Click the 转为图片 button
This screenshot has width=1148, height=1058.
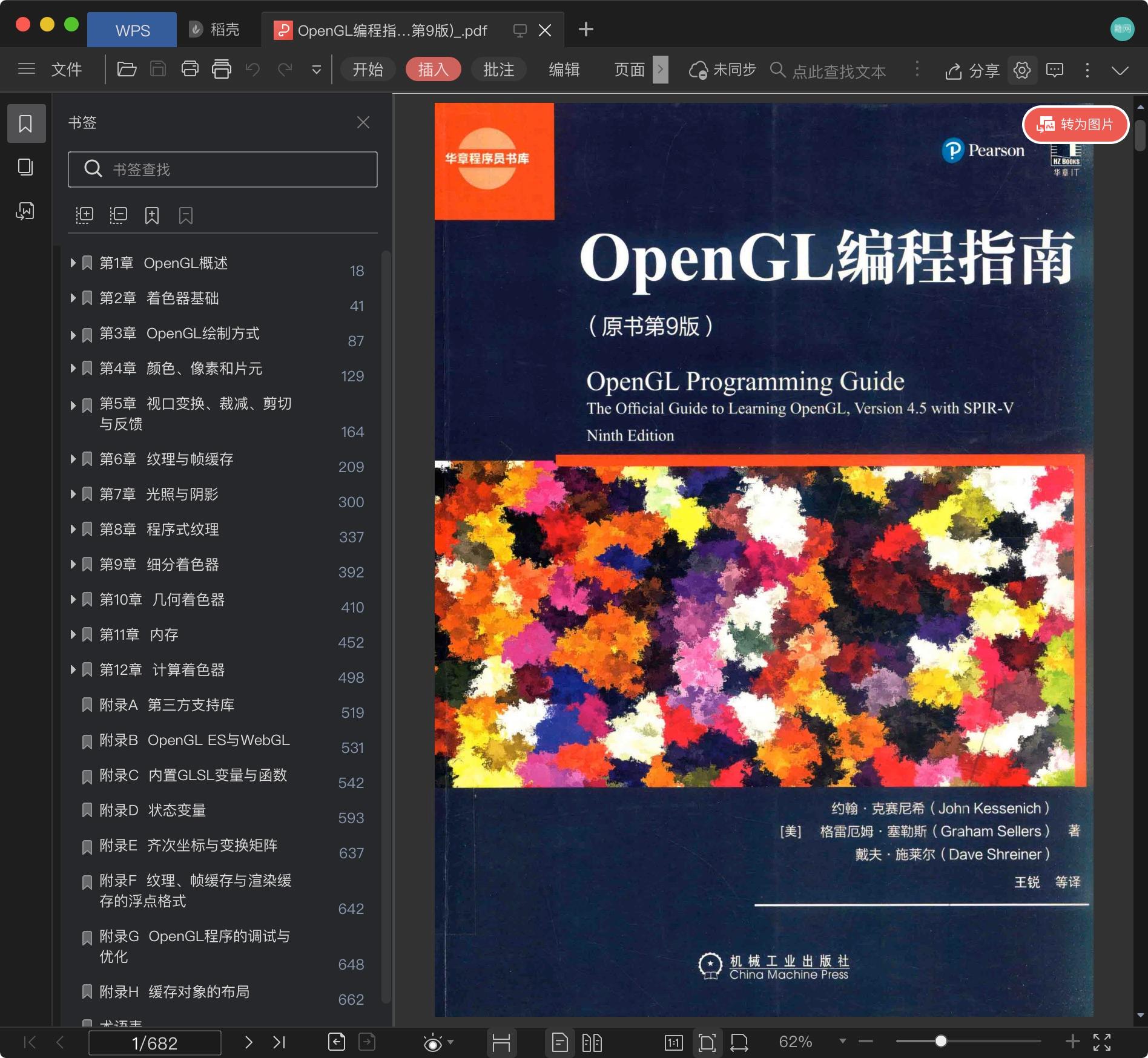tap(1076, 125)
